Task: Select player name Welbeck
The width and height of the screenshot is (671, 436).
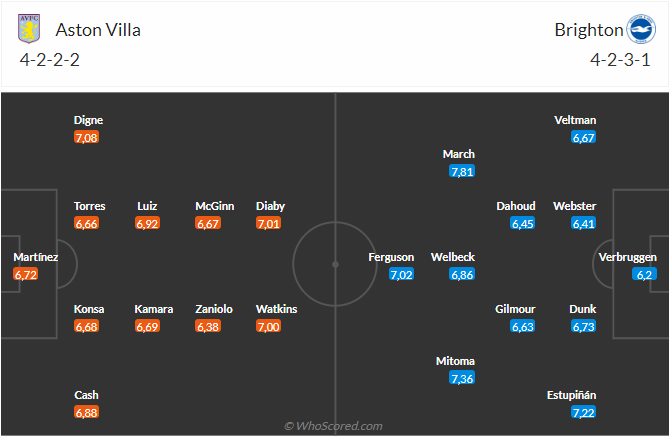Action: coord(452,257)
